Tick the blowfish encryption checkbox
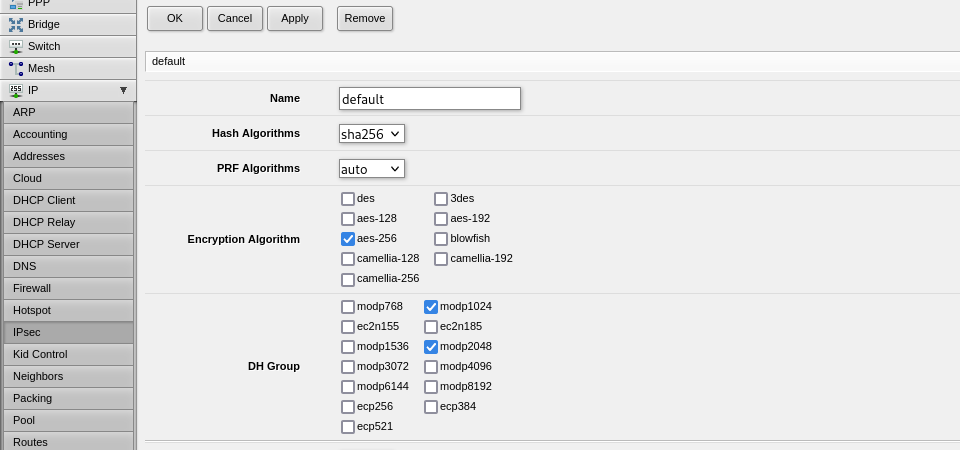This screenshot has height=450, width=960. [441, 239]
